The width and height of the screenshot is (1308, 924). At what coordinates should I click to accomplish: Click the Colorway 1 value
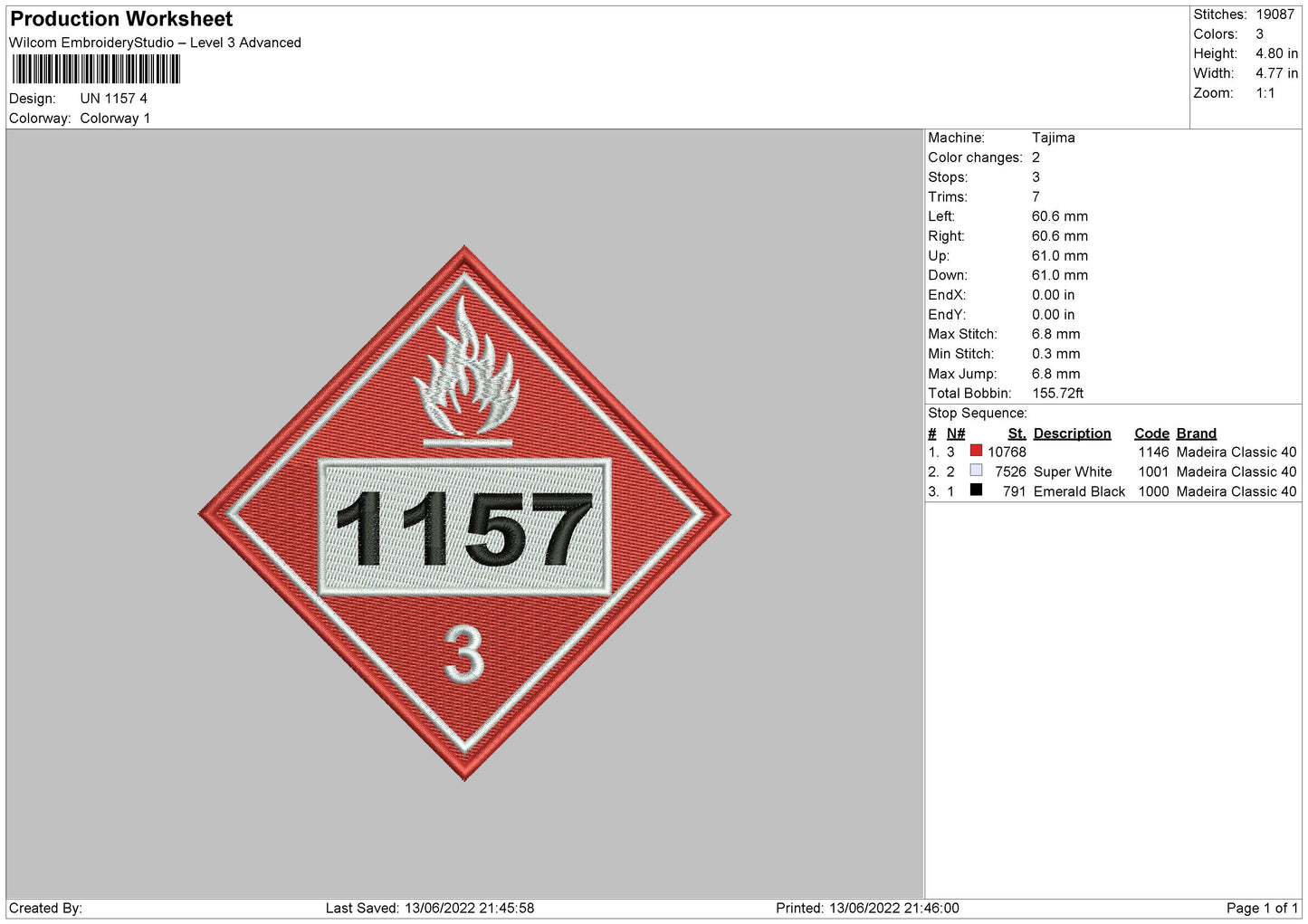click(x=116, y=119)
